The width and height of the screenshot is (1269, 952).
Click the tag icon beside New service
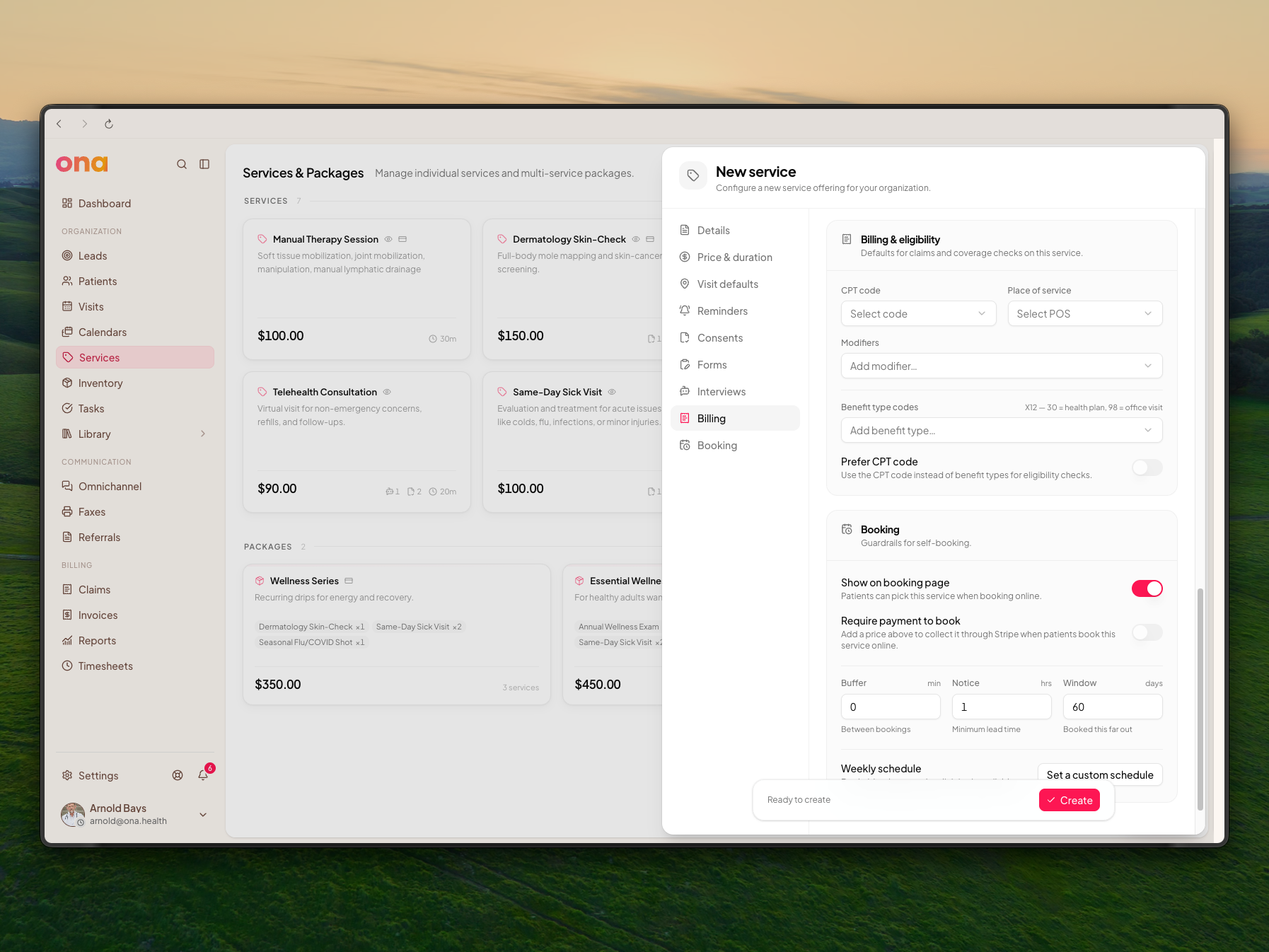[x=693, y=175]
